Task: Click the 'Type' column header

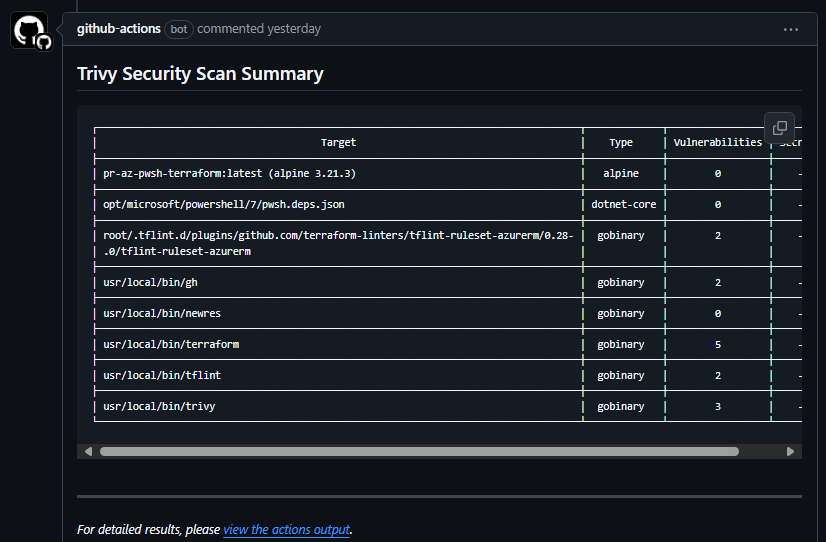Action: [x=621, y=142]
